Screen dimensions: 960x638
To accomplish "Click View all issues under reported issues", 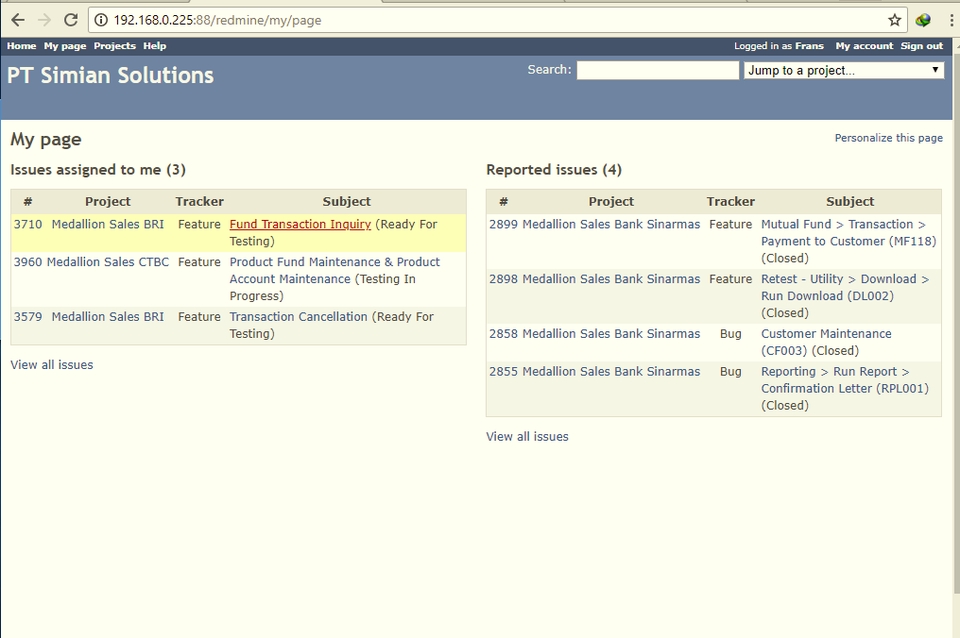I will pyautogui.click(x=527, y=437).
